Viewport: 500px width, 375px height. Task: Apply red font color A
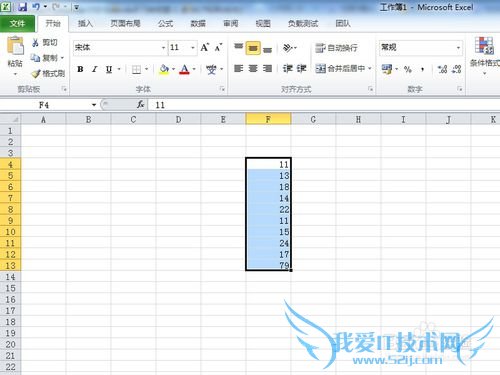(184, 69)
